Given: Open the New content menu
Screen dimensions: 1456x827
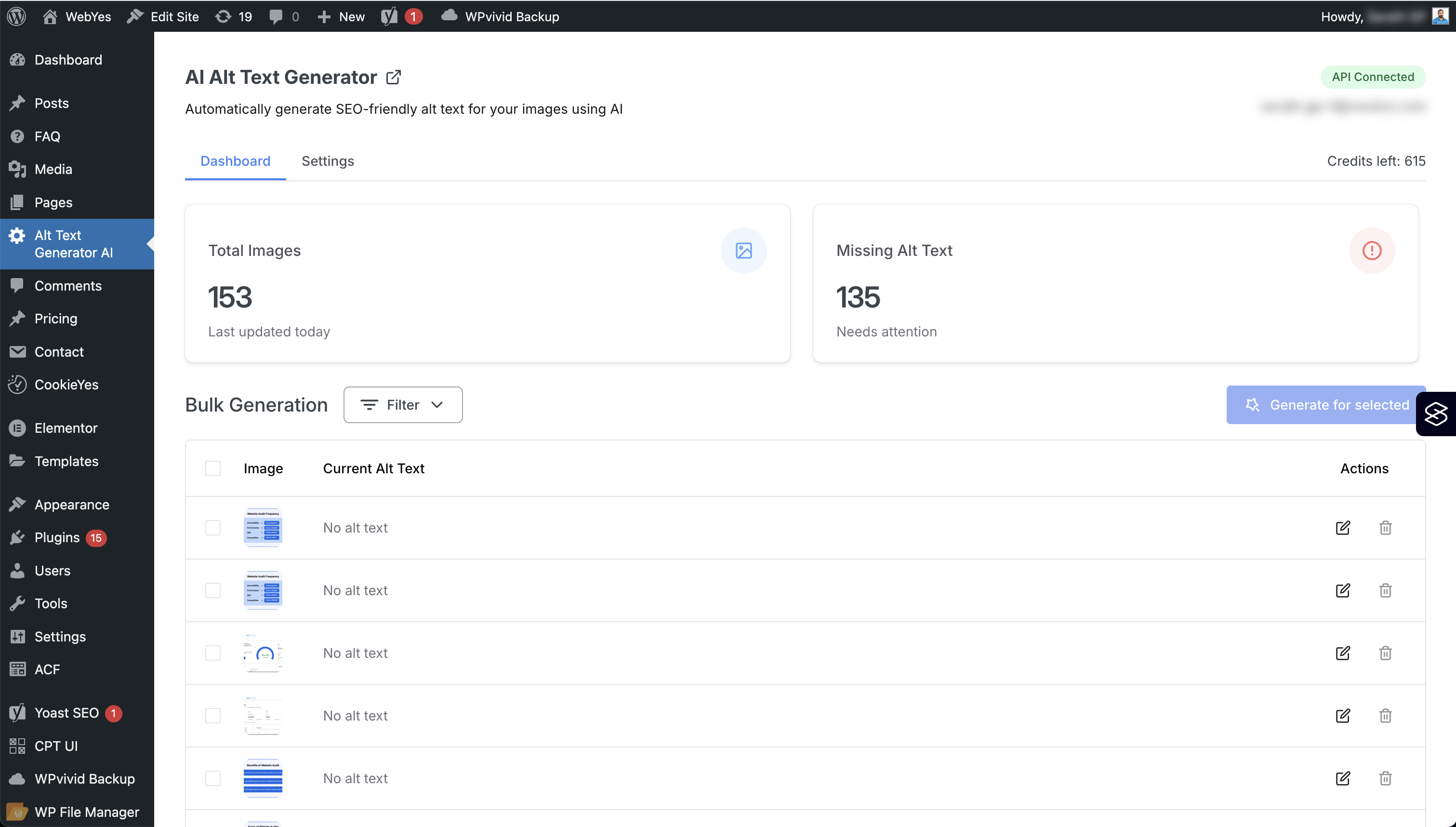Looking at the screenshot, I should [x=341, y=16].
